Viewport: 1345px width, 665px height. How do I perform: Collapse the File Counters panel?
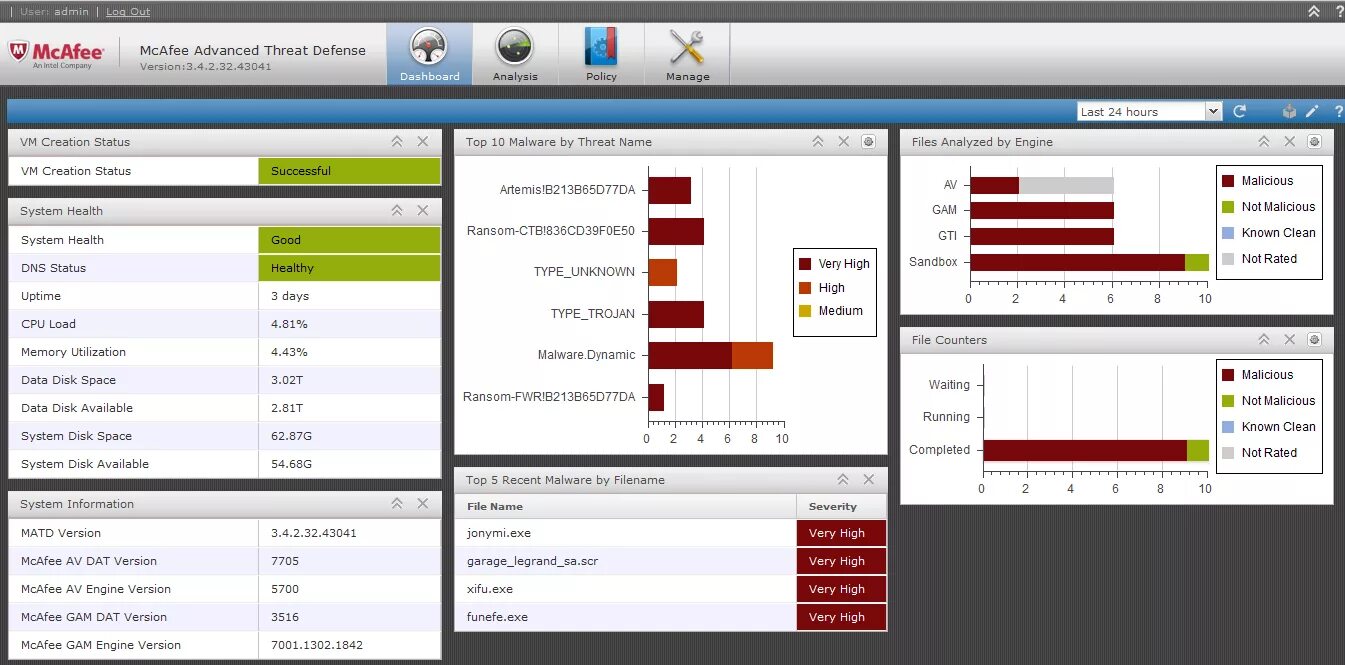pyautogui.click(x=1263, y=340)
